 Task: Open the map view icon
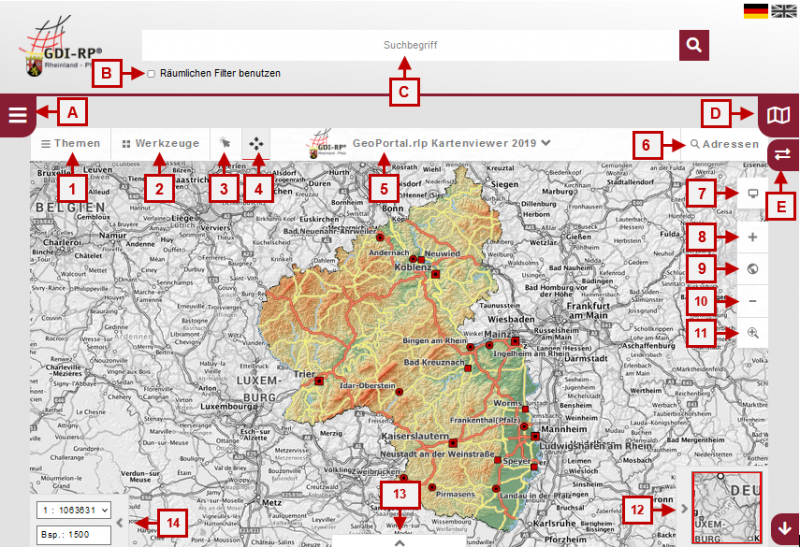779,115
